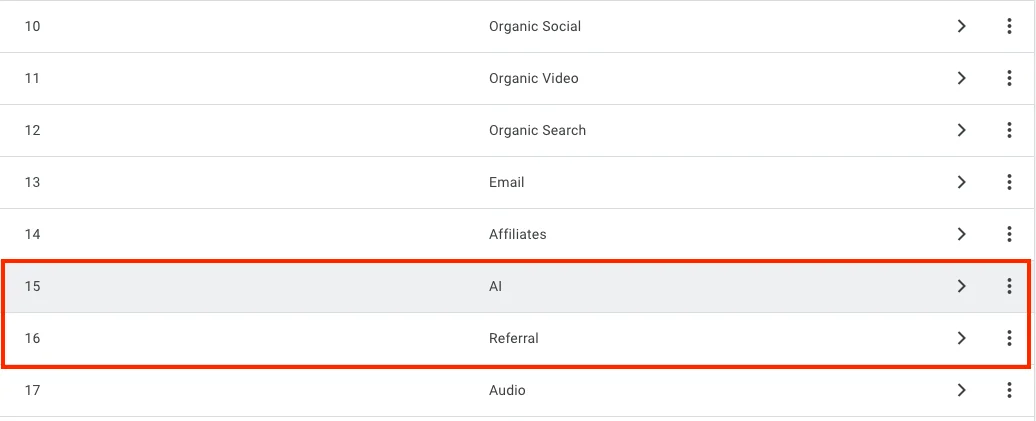Expand the Referral channel chevron
Image resolution: width=1036 pixels, height=421 pixels.
(x=961, y=338)
